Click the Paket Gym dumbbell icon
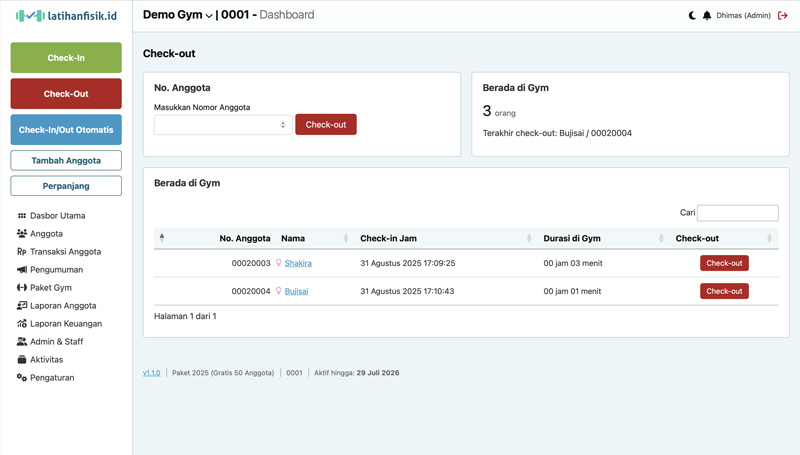The height and width of the screenshot is (455, 800). click(22, 288)
